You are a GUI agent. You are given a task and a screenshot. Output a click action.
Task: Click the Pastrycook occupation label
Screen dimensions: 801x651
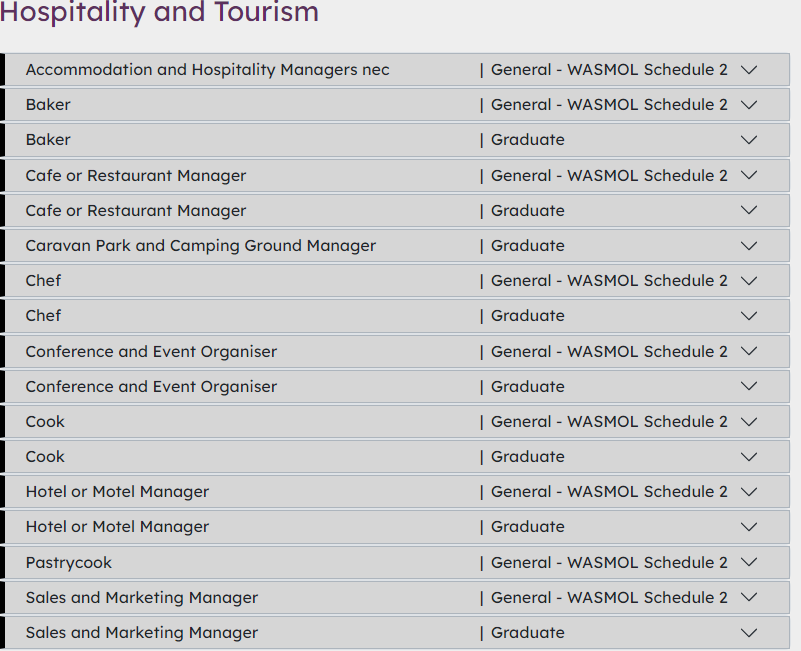[x=69, y=563]
